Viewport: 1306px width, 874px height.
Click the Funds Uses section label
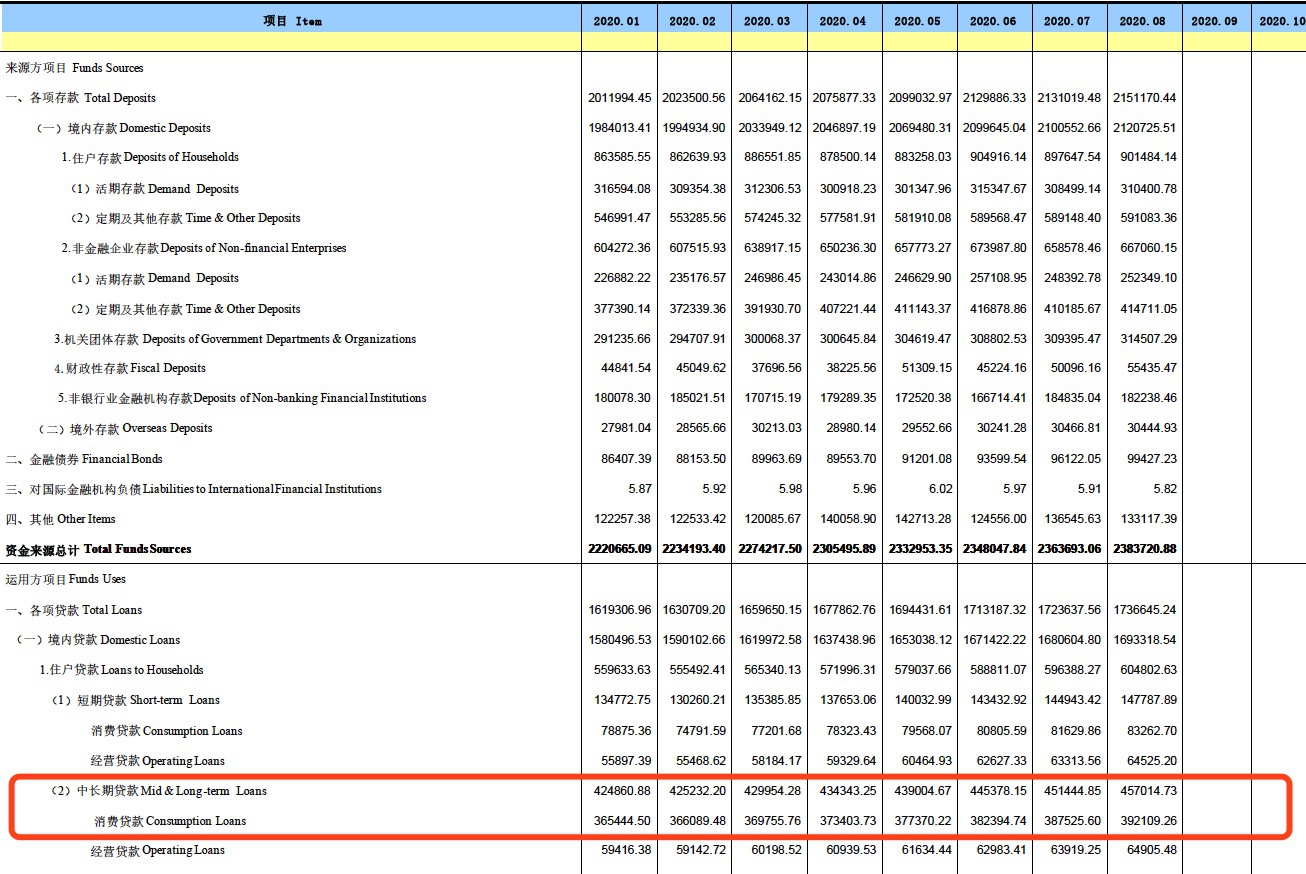pyautogui.click(x=66, y=579)
